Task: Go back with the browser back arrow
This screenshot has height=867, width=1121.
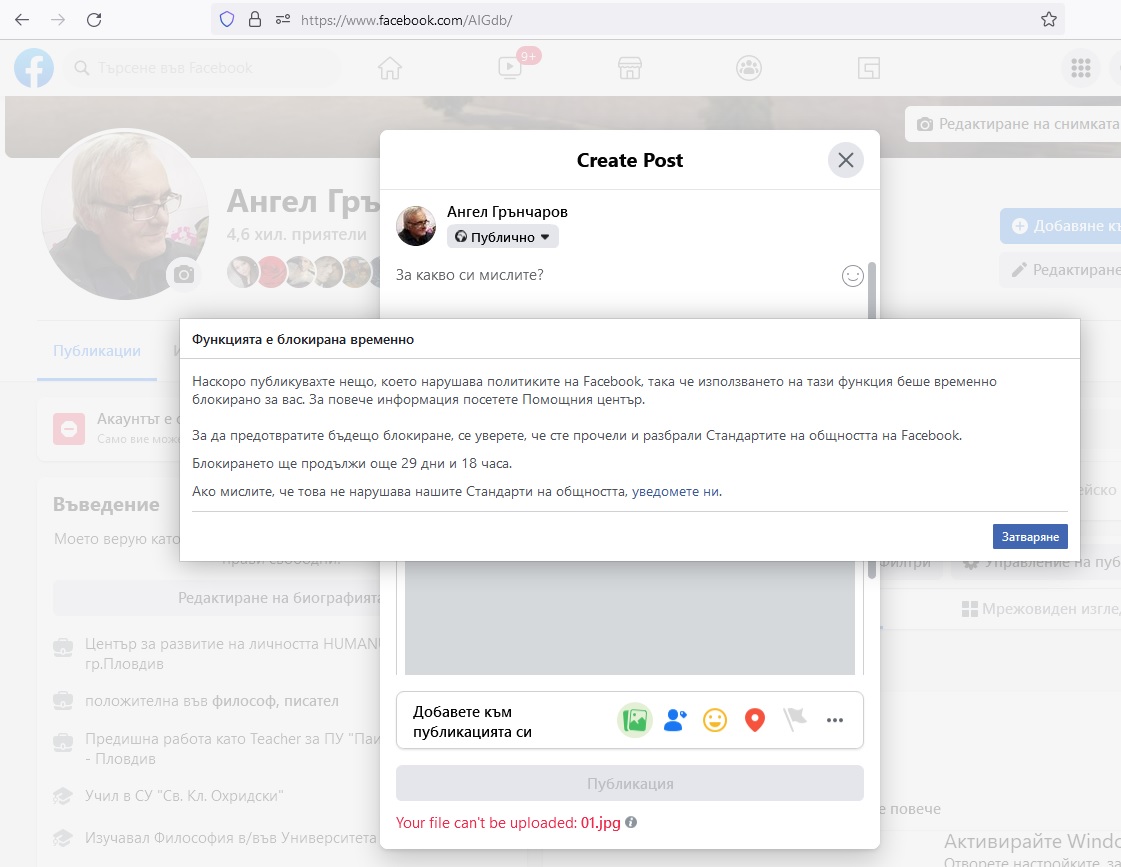Action: (x=22, y=20)
